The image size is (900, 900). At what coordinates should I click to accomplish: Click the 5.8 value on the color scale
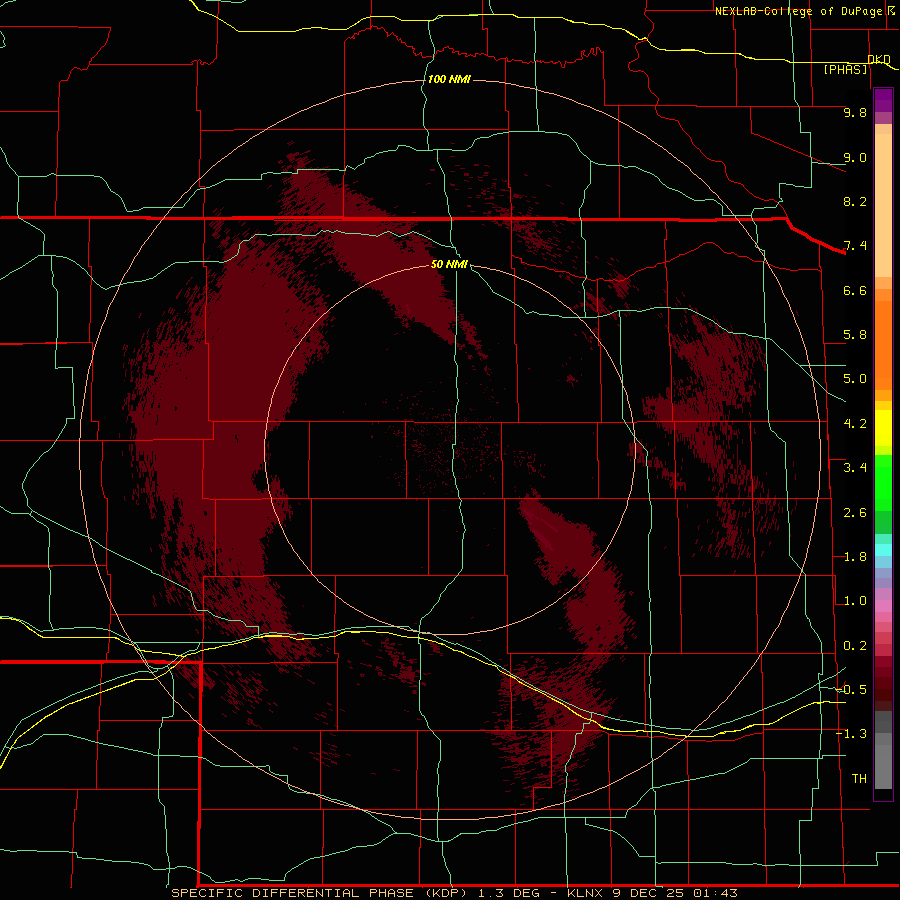coord(855,335)
